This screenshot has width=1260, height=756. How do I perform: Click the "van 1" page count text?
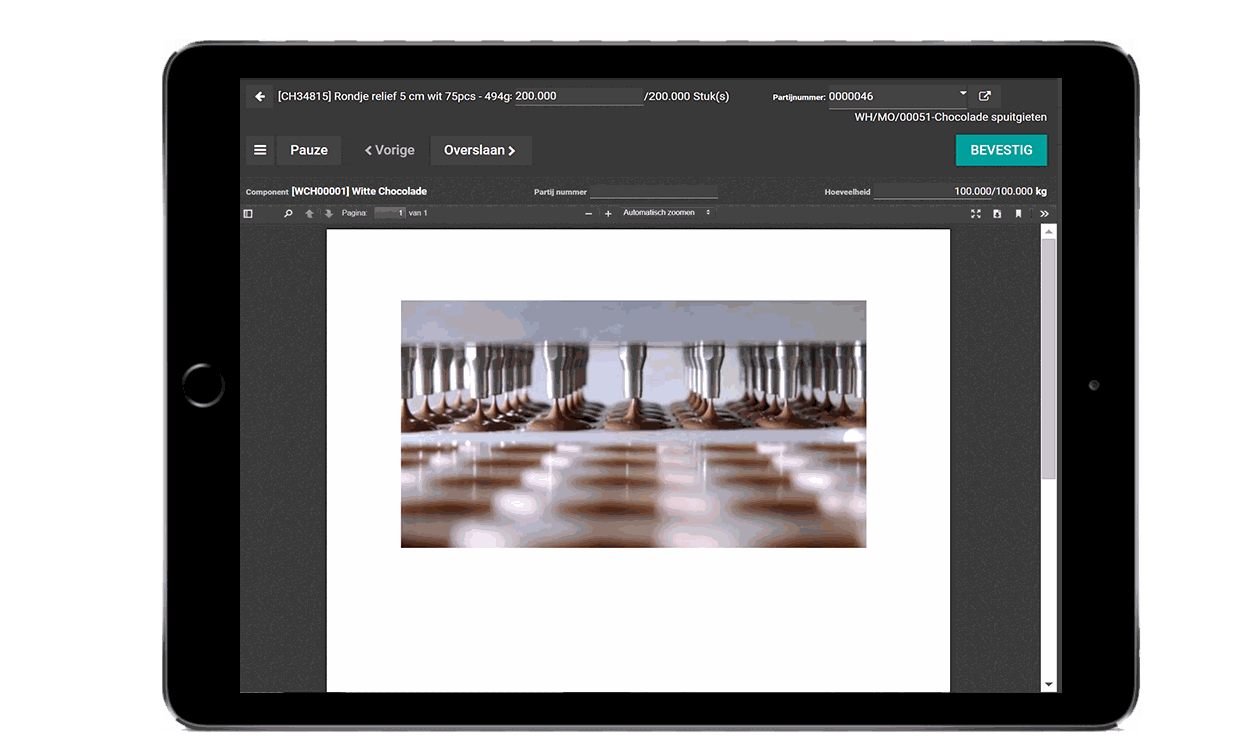pyautogui.click(x=418, y=213)
